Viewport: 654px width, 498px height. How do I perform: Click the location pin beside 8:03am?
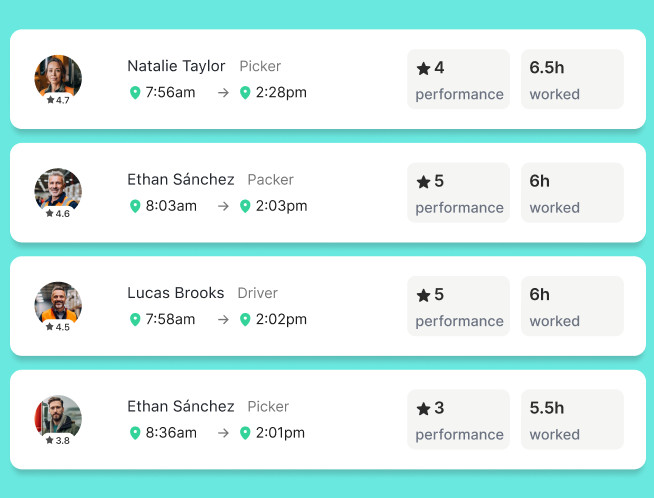(x=135, y=206)
